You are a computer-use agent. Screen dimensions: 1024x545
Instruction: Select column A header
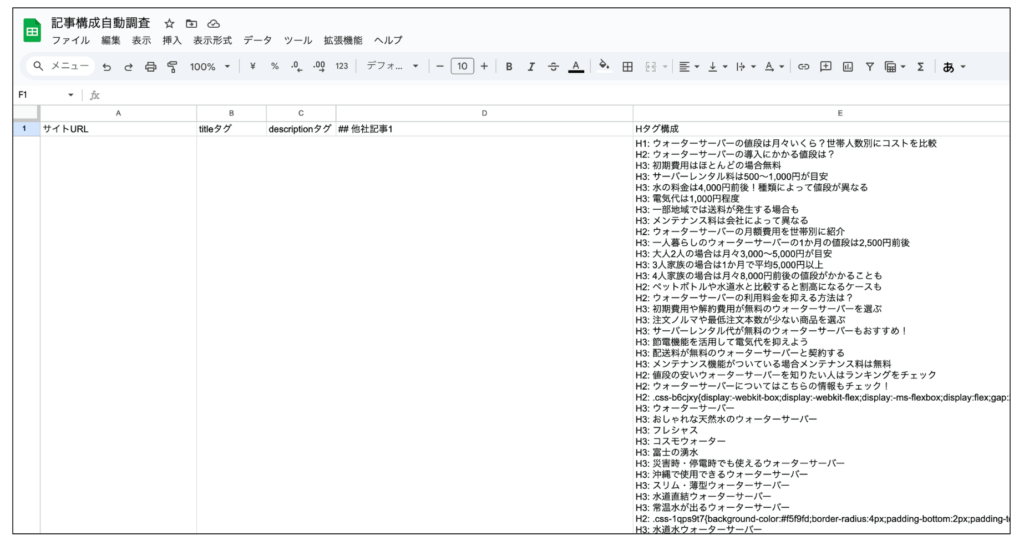point(118,113)
